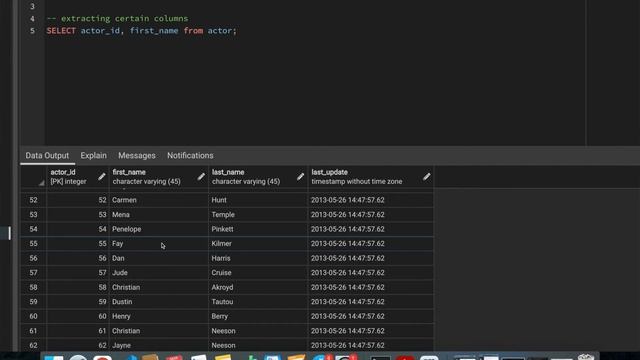This screenshot has height=360, width=640.
Task: Click the first_name cell "Christian" in row 61
Action: [x=159, y=331]
